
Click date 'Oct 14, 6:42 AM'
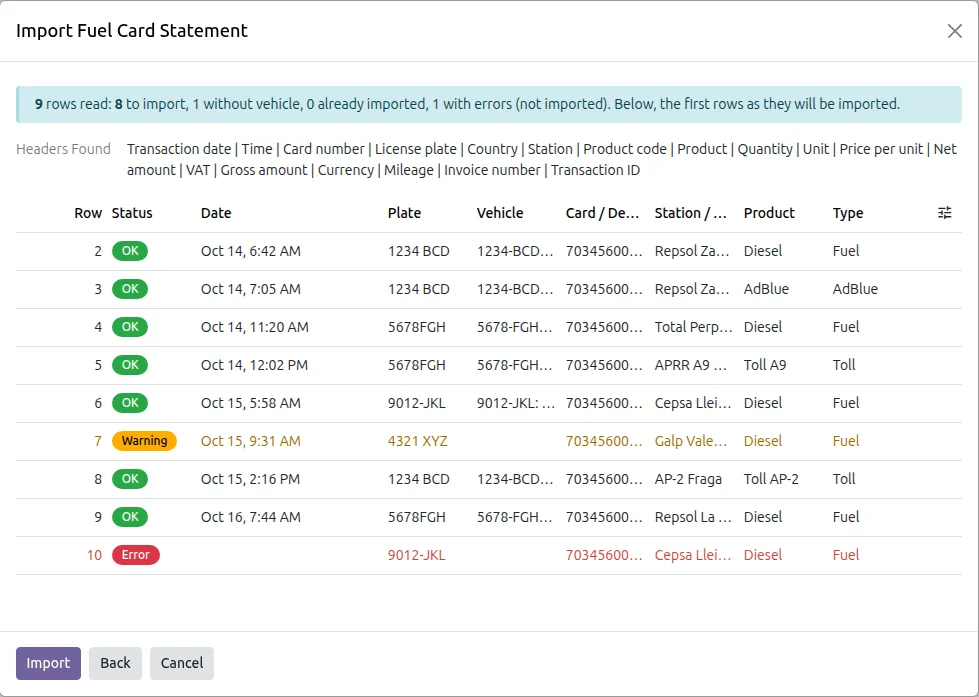coord(250,251)
